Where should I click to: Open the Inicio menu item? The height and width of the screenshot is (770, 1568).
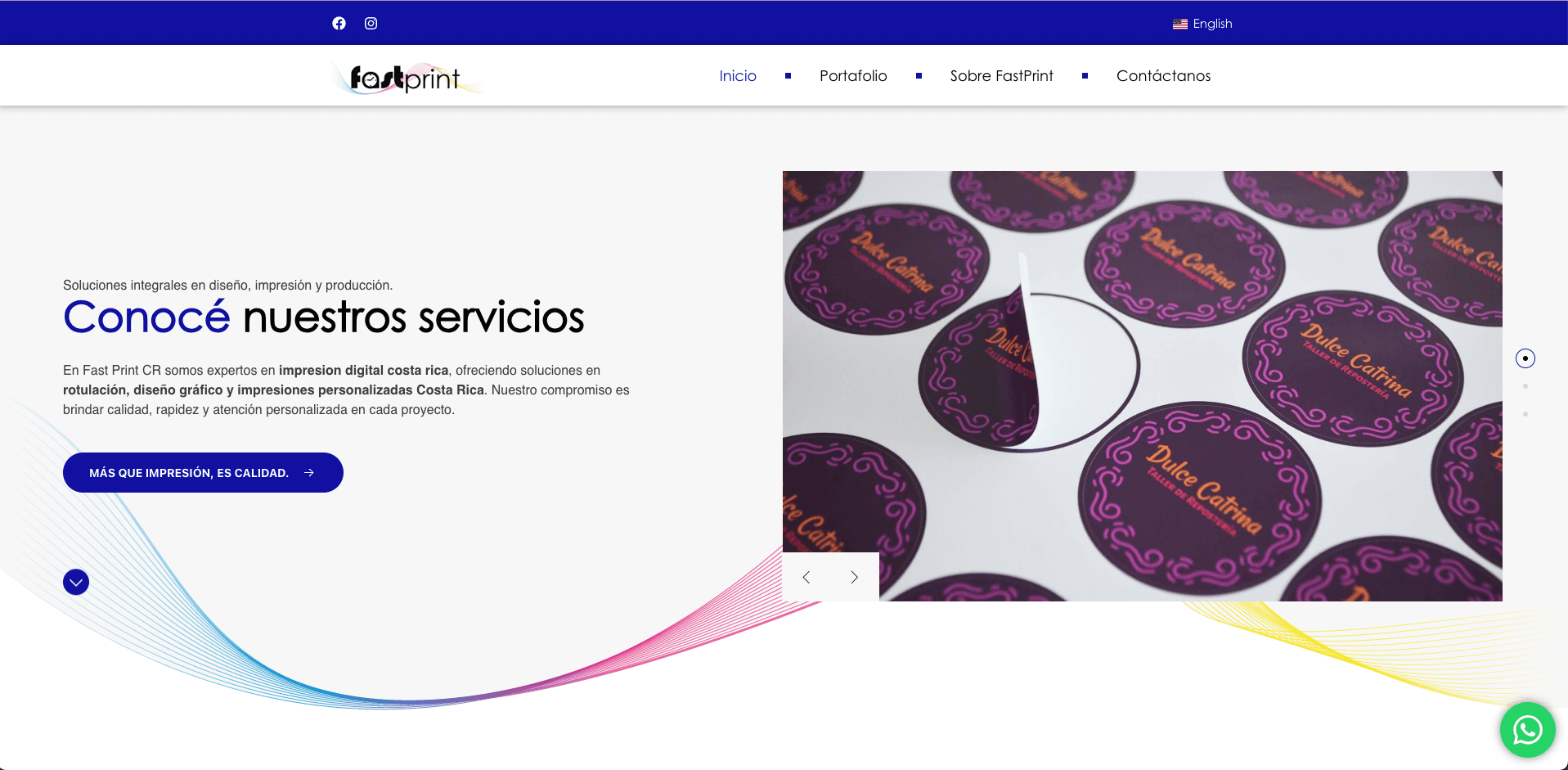(x=737, y=76)
